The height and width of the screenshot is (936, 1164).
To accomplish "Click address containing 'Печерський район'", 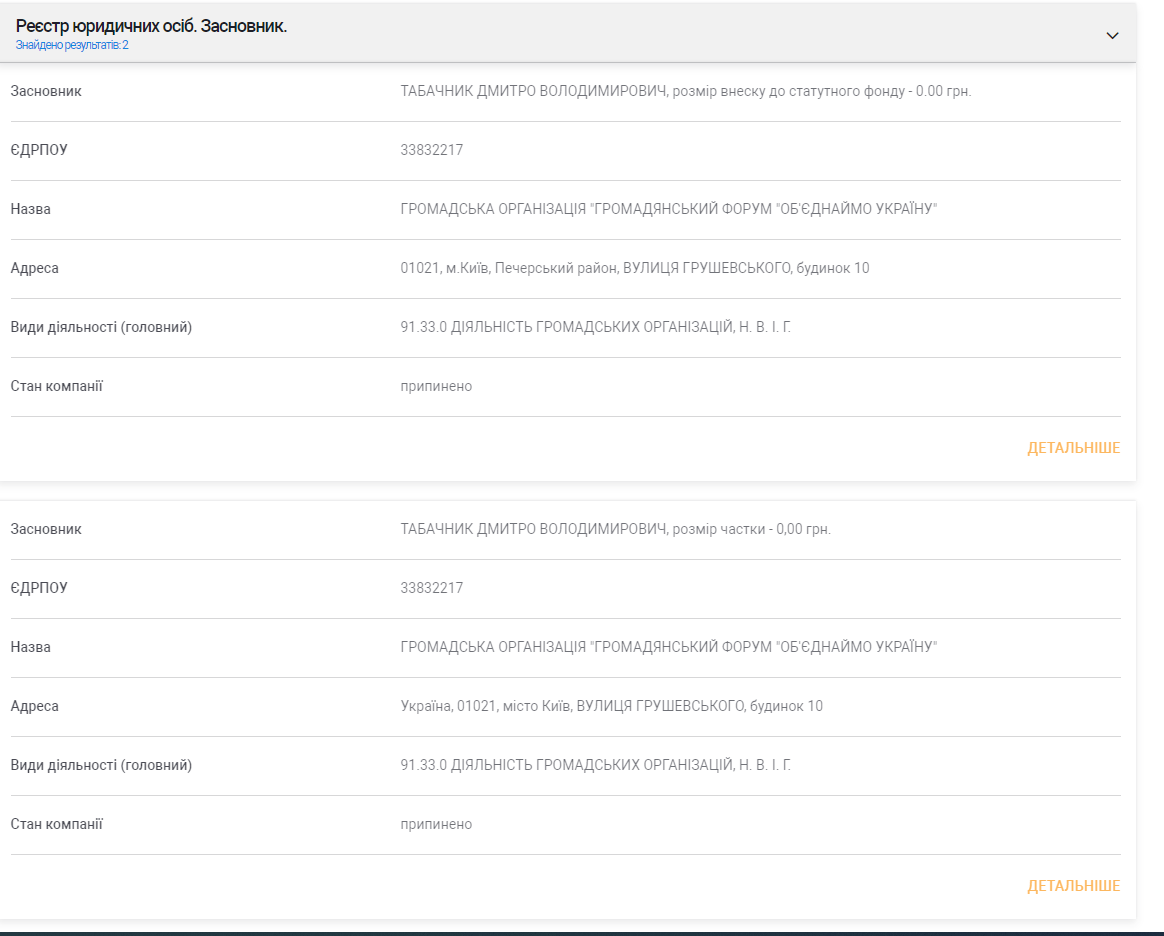I will 634,268.
